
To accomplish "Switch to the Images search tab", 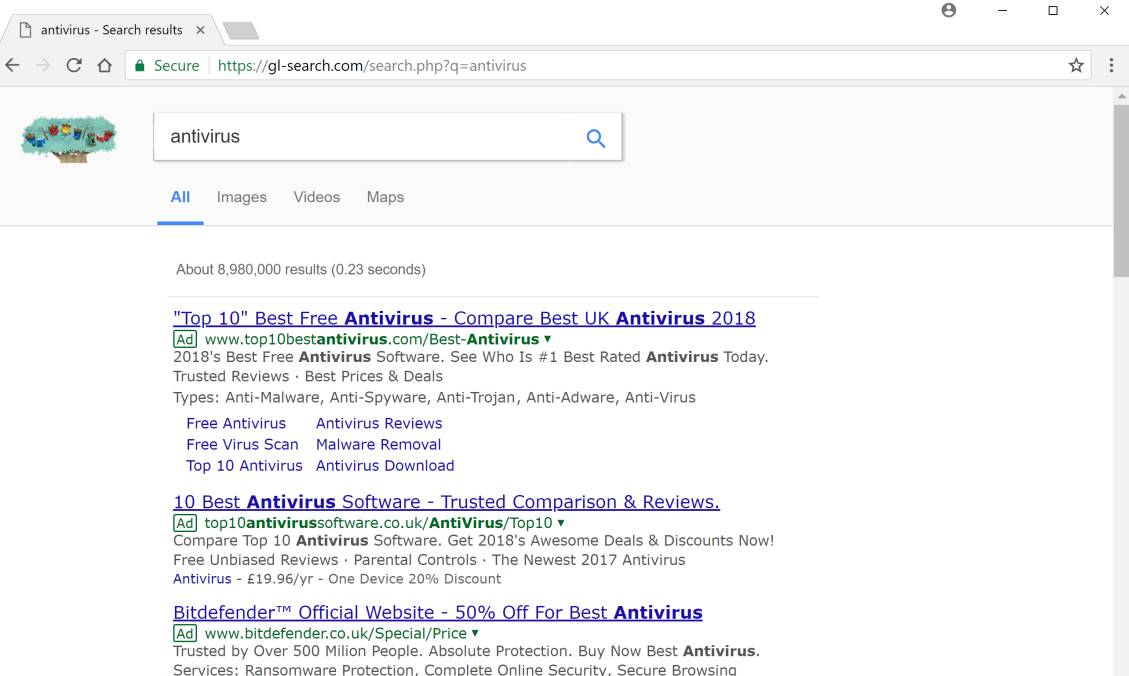I will tap(242, 197).
